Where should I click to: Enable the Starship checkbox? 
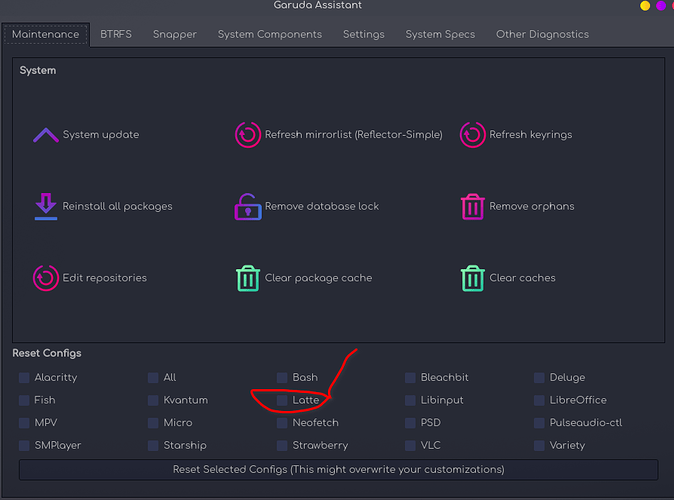coord(153,445)
